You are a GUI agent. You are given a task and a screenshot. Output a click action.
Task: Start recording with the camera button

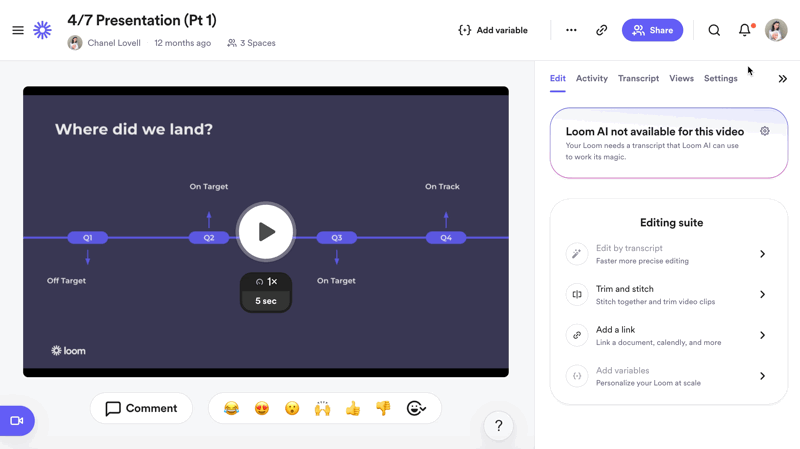click(17, 421)
